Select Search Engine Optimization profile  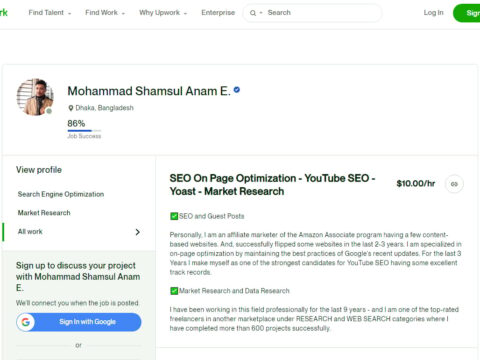(61, 194)
